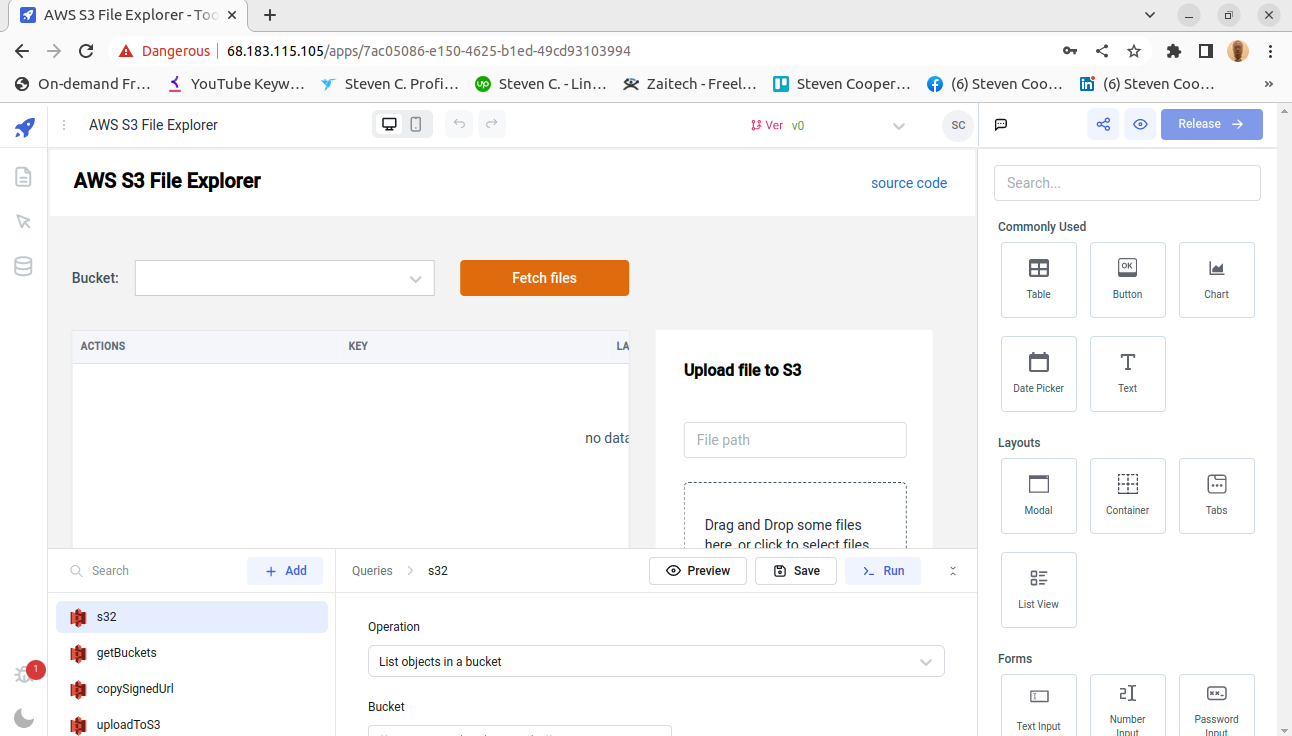Select the Table component
Screen dimensions: 1292x736
tap(1039, 280)
